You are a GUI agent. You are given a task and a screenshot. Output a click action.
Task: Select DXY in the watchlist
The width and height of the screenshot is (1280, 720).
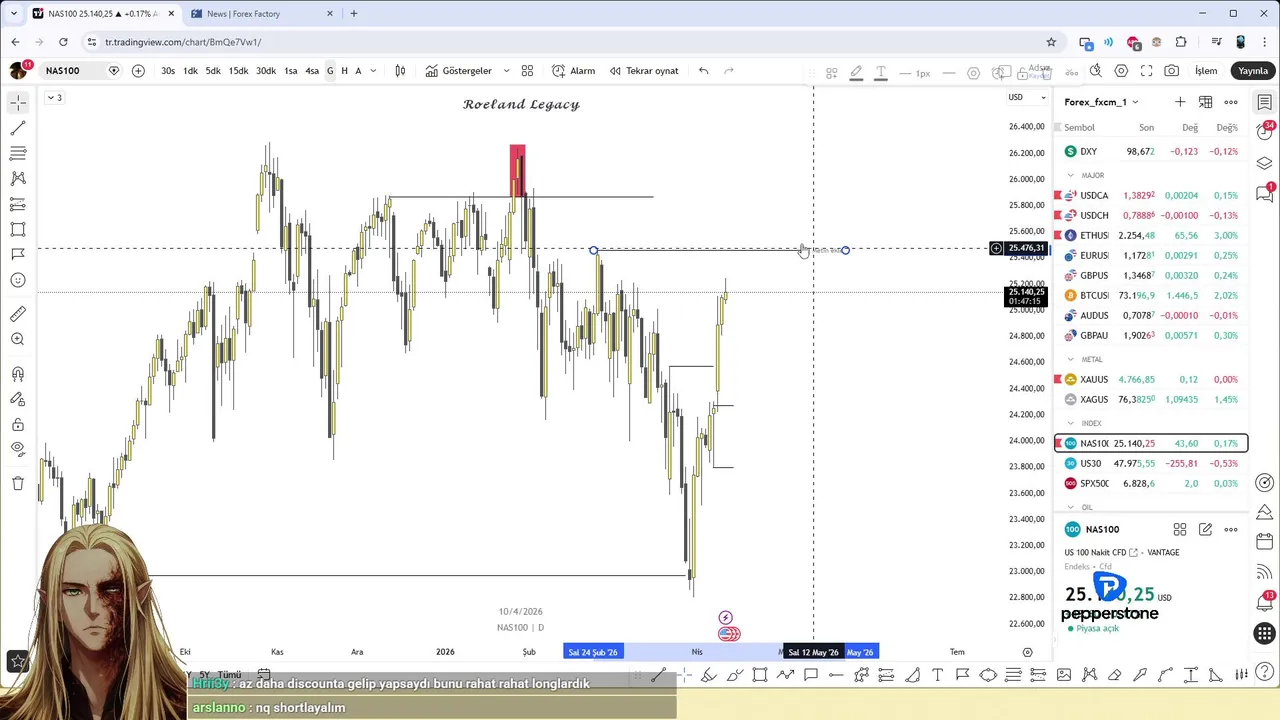(x=1151, y=151)
